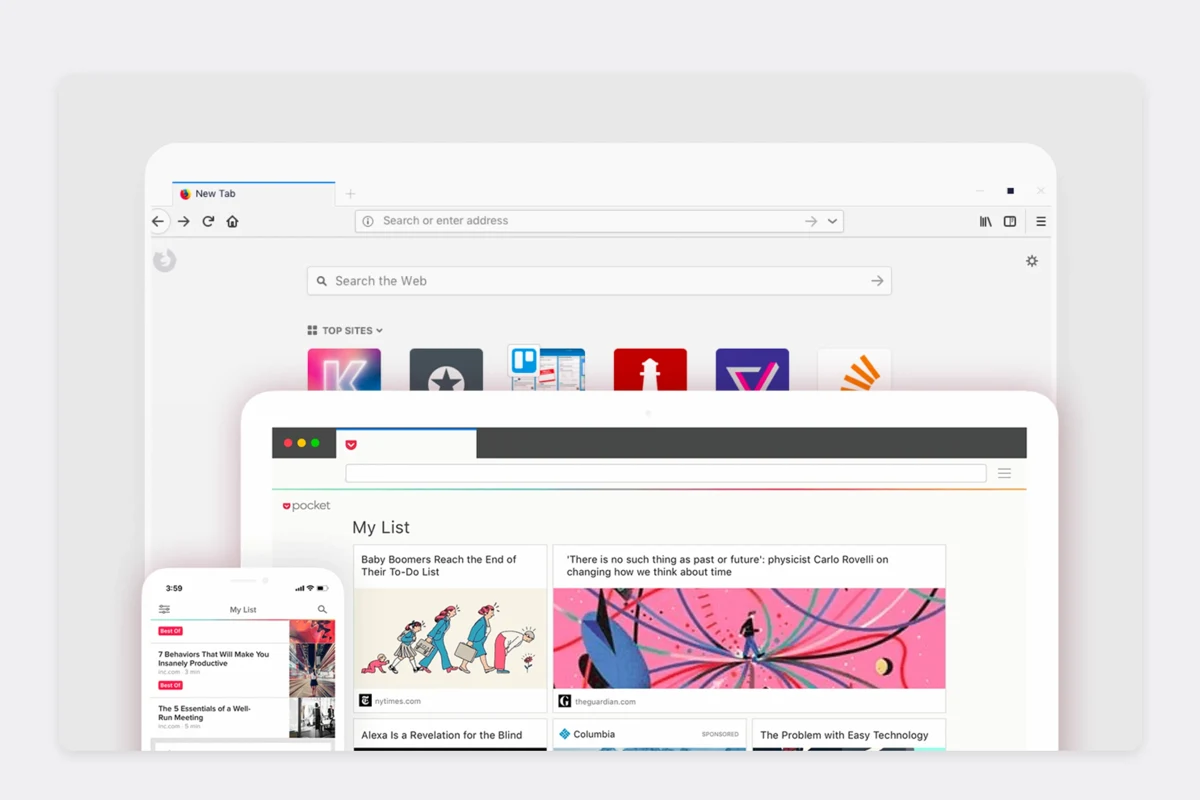
Task: Click into the Search the Web box
Action: [x=599, y=281]
